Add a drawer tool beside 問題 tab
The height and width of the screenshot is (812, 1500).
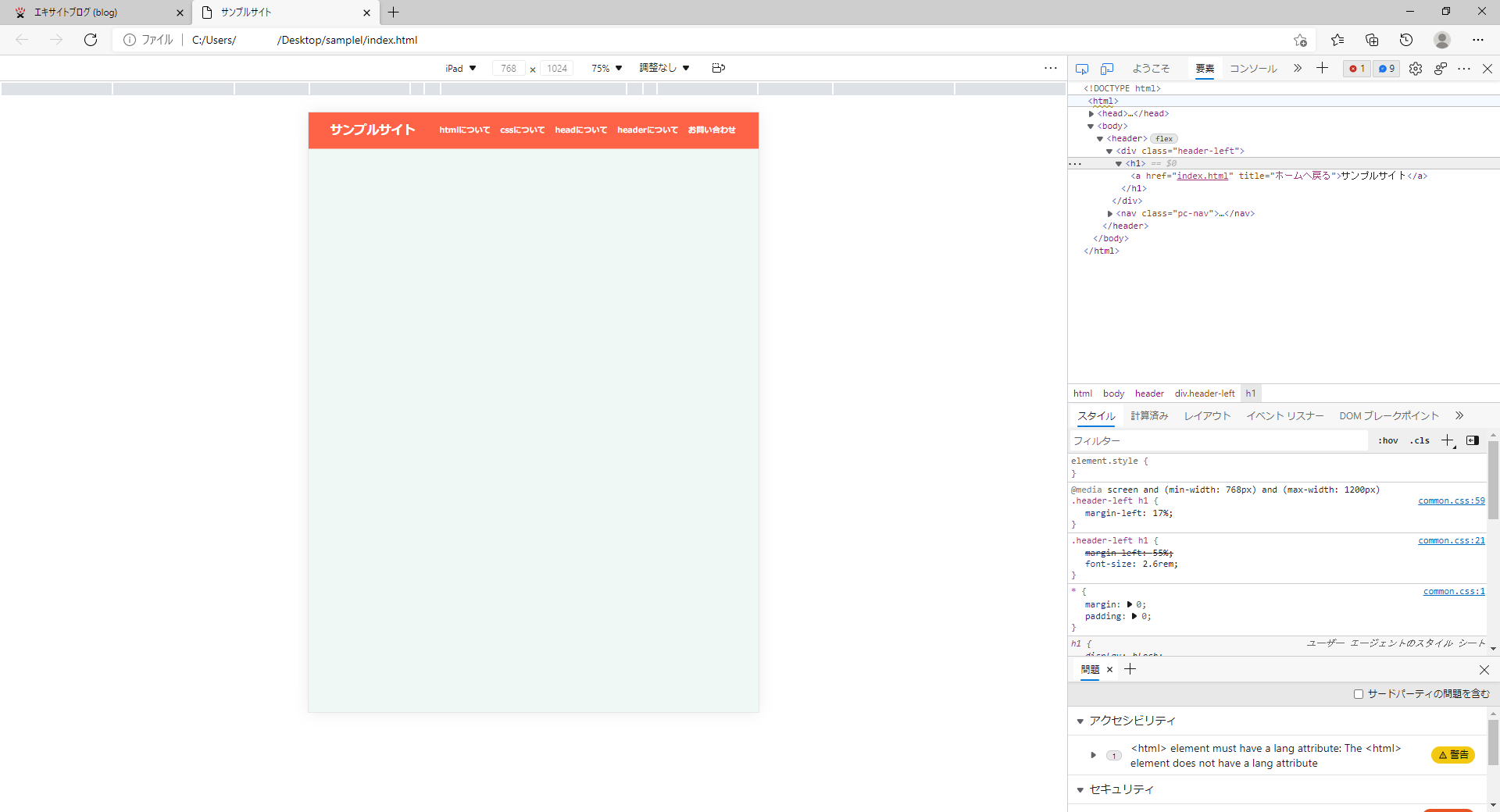1130,669
